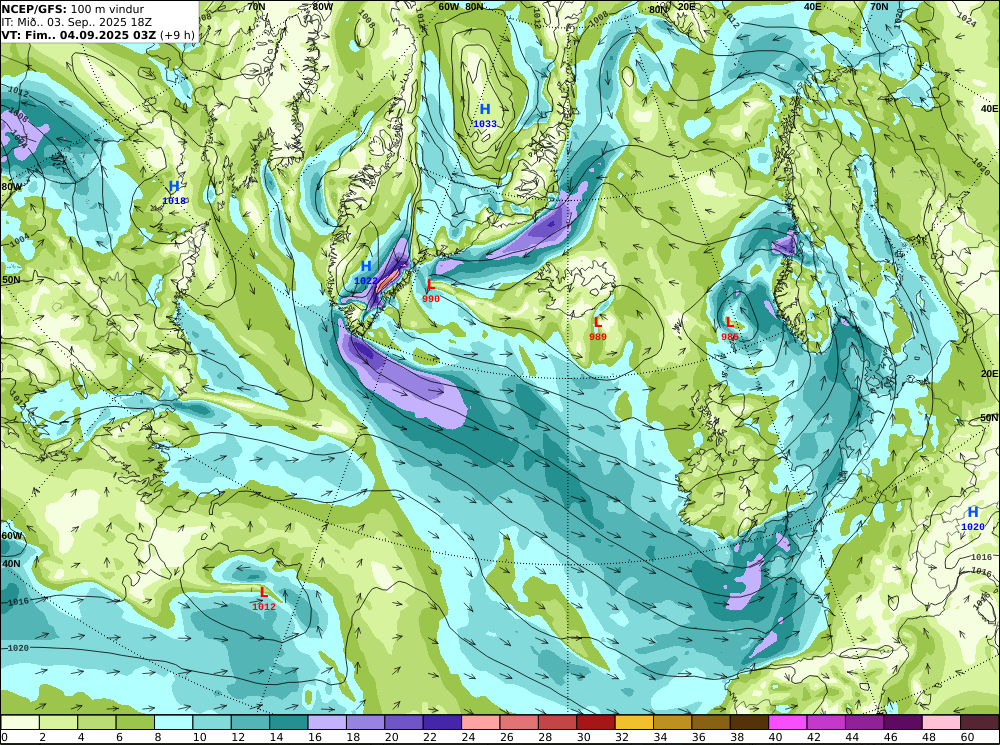Click the legend scale label "0"
Image resolution: width=1000 pixels, height=745 pixels.
(x=5, y=737)
